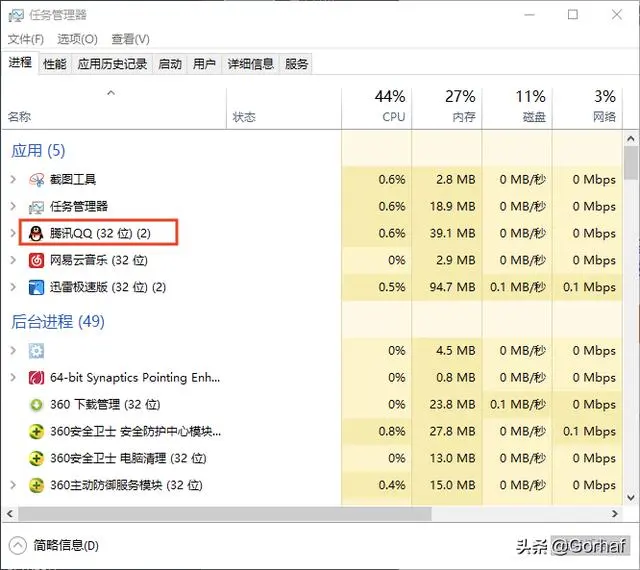Sort by the 状态 column header

coord(284,108)
